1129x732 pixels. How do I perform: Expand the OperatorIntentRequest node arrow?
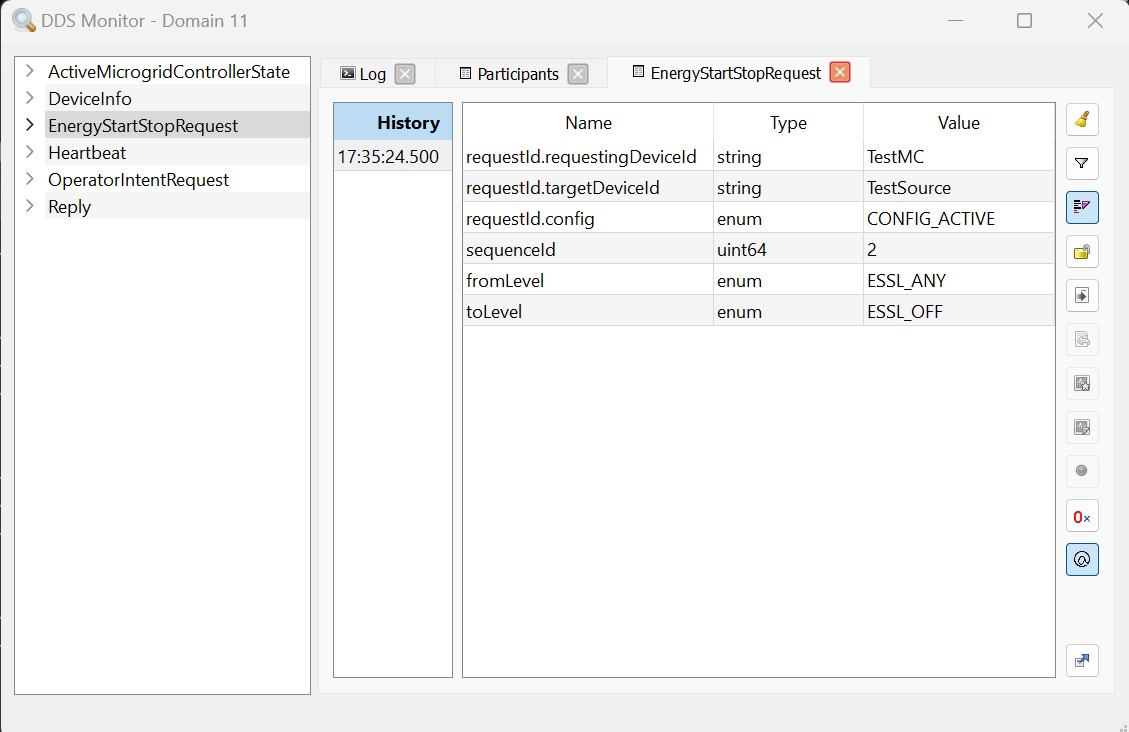(30, 180)
